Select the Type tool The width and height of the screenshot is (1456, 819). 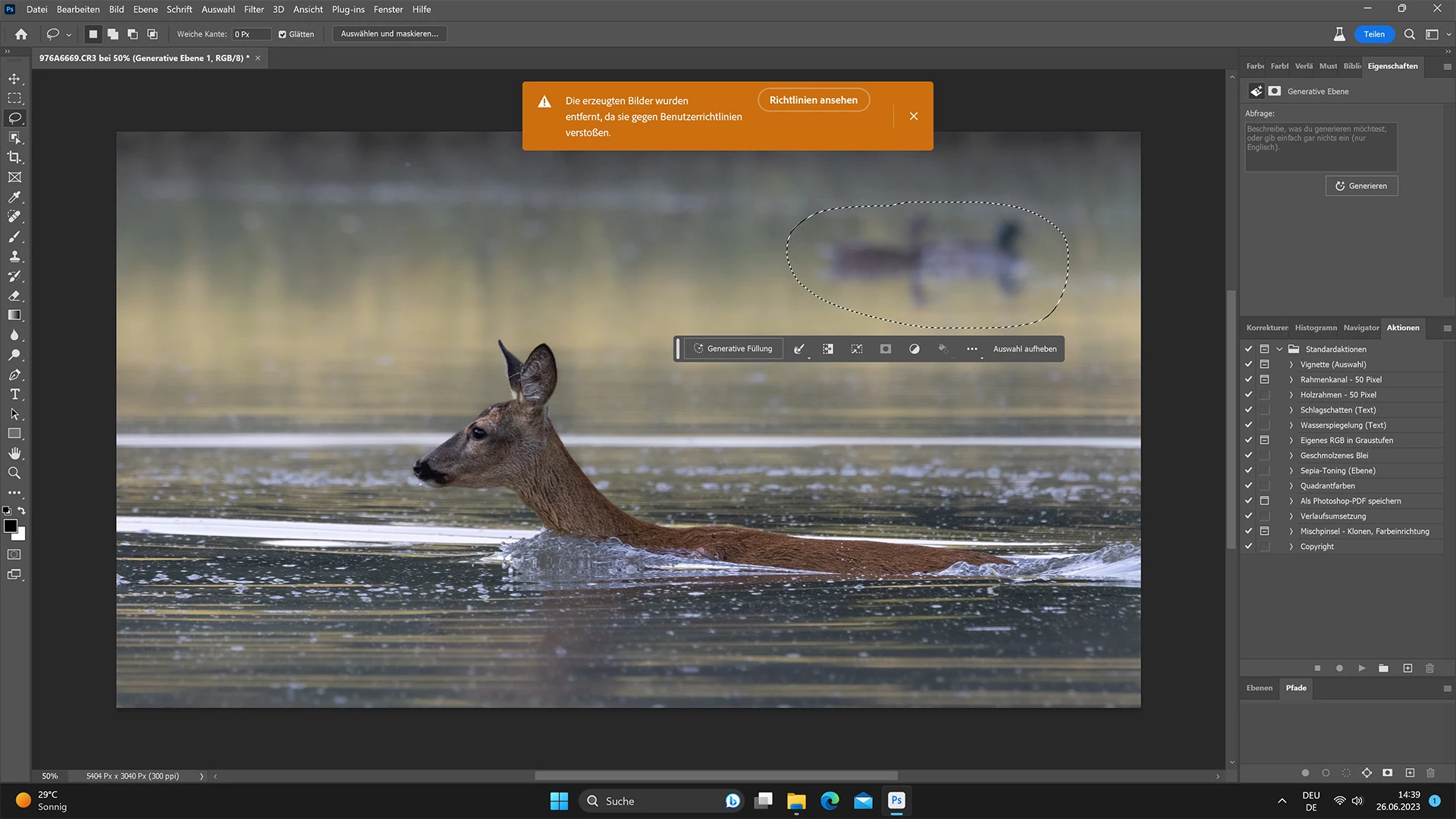click(x=14, y=394)
